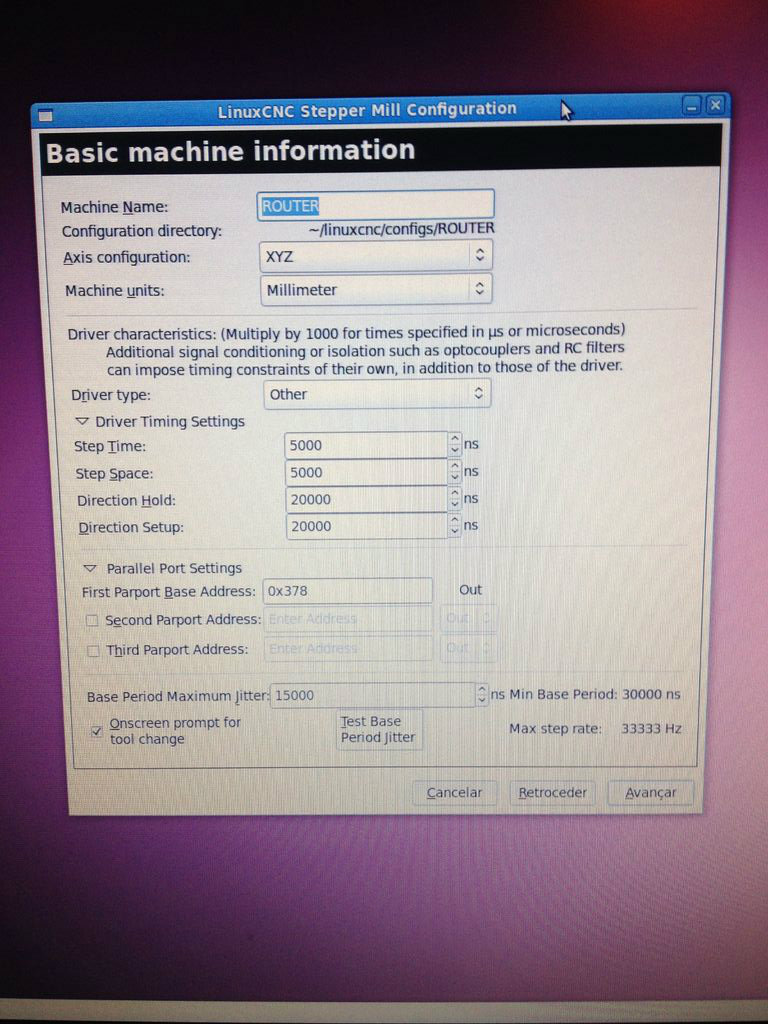Click the Basic machine information heading

click(x=231, y=152)
